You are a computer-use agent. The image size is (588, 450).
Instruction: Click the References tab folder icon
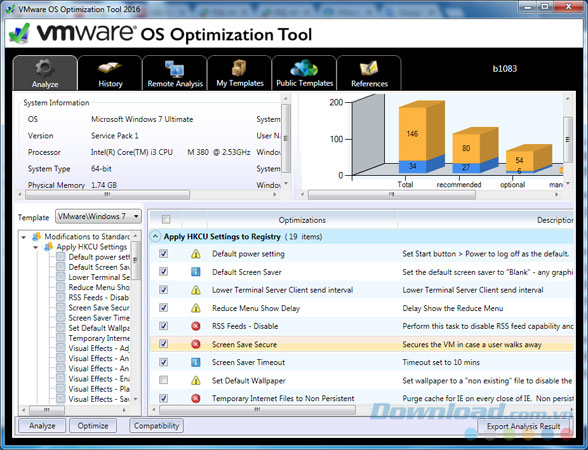click(x=369, y=68)
